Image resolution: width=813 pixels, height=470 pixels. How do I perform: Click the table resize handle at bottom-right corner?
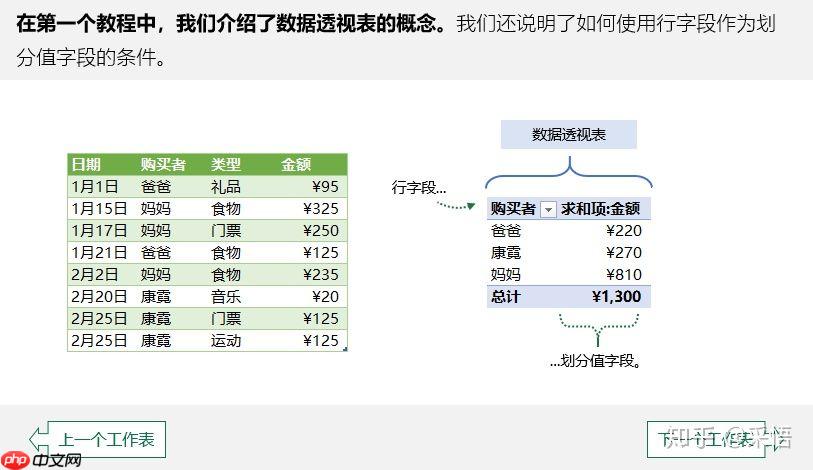pos(345,349)
